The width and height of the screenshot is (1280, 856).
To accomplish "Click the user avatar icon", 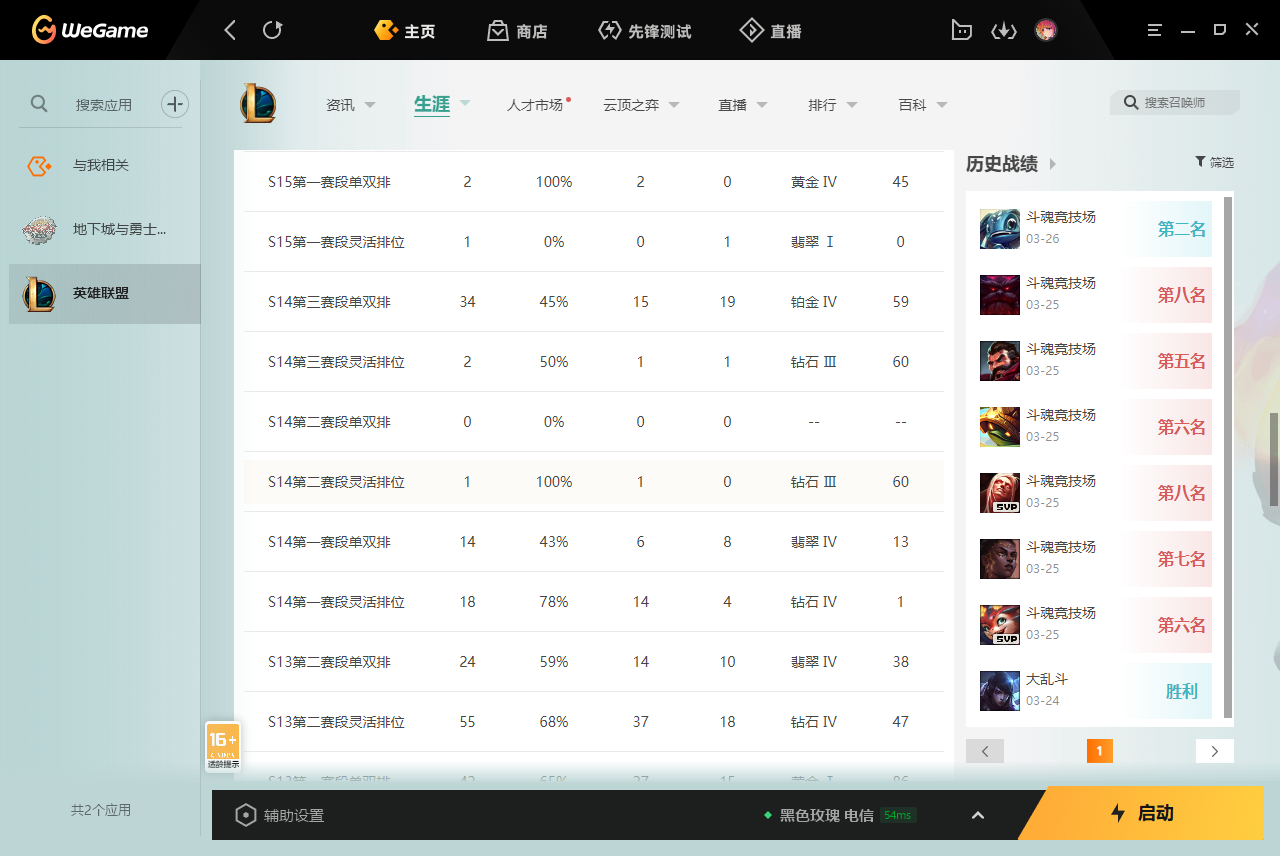I will coord(1046,30).
